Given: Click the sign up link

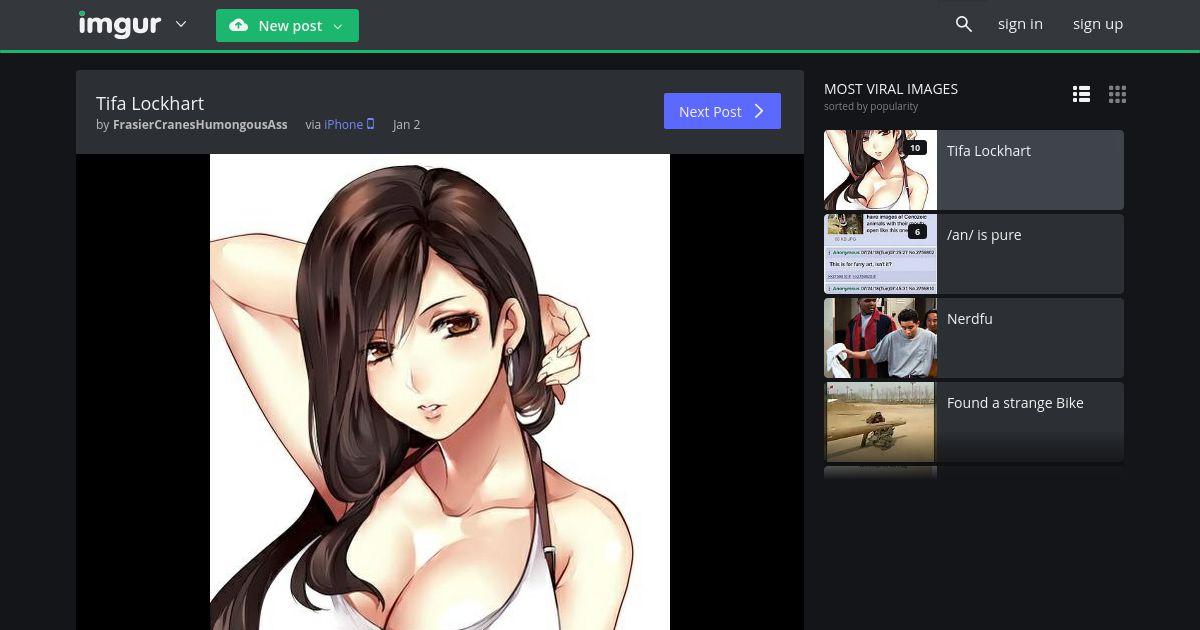Looking at the screenshot, I should tap(1098, 24).
